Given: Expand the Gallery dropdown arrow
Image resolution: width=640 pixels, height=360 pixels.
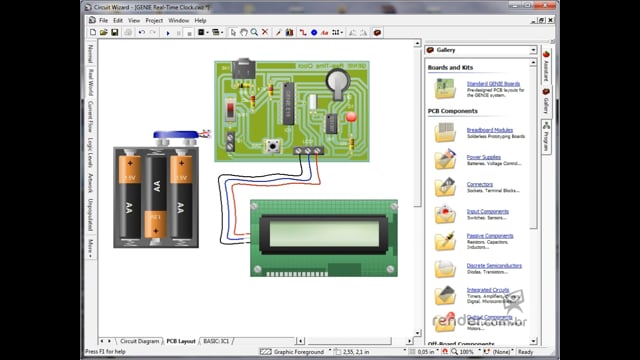Looking at the screenshot, I should click(533, 50).
